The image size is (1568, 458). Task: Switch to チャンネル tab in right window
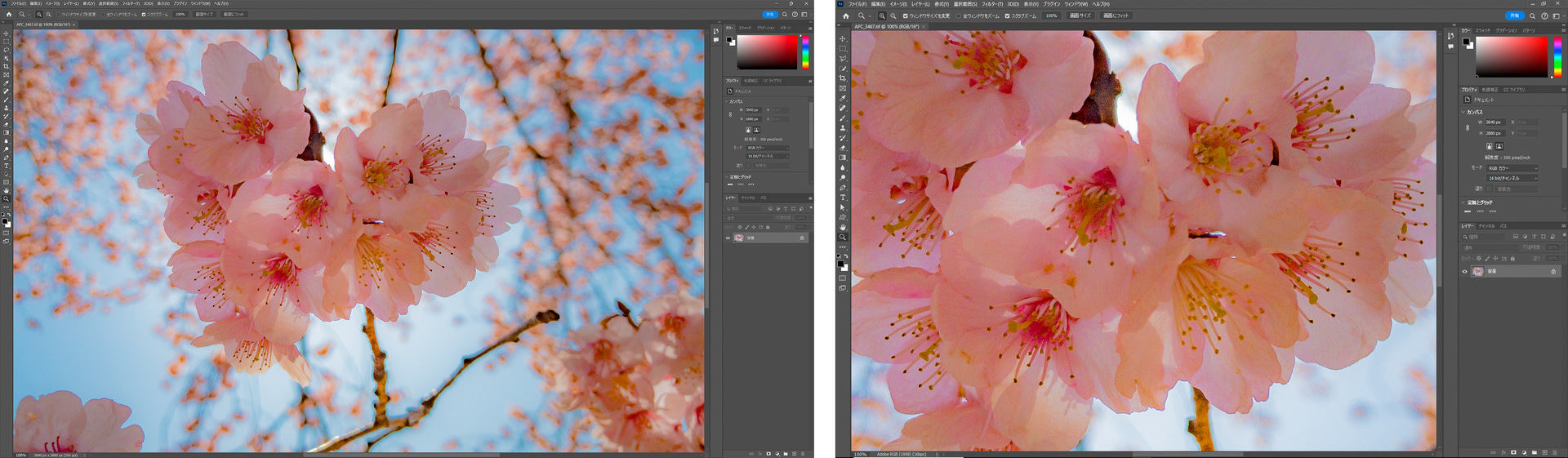pos(1486,226)
